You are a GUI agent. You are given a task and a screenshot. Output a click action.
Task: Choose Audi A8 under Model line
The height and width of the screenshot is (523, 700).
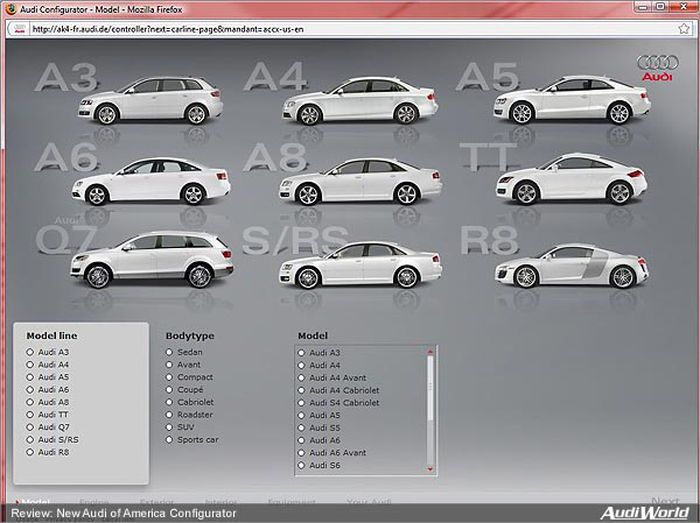[47, 402]
